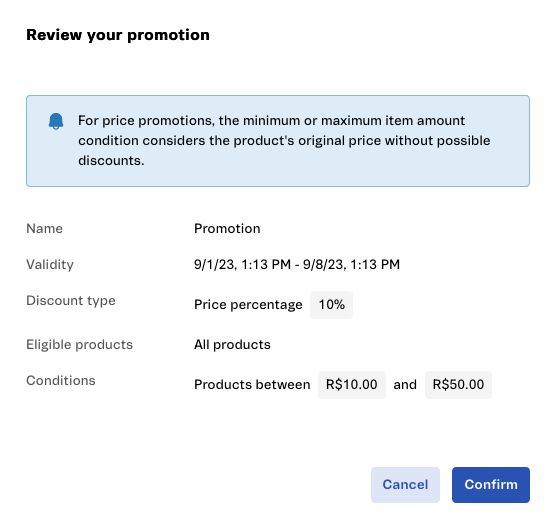Select the 10% discount badge
This screenshot has height=529, width=557.
click(x=331, y=305)
